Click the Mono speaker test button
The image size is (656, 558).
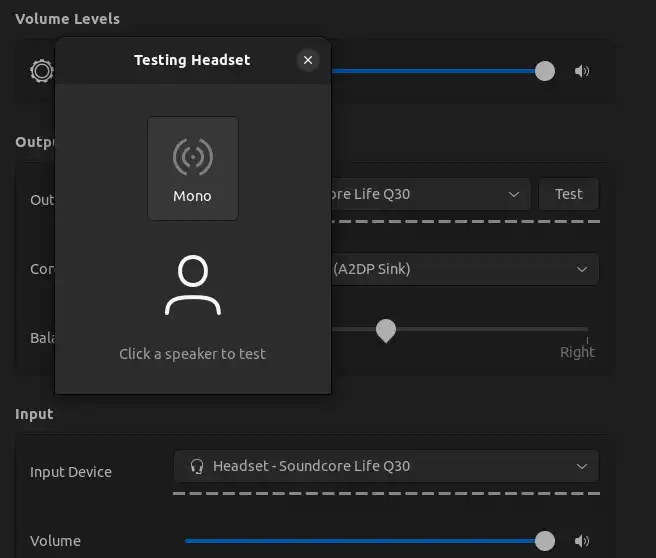[193, 168]
